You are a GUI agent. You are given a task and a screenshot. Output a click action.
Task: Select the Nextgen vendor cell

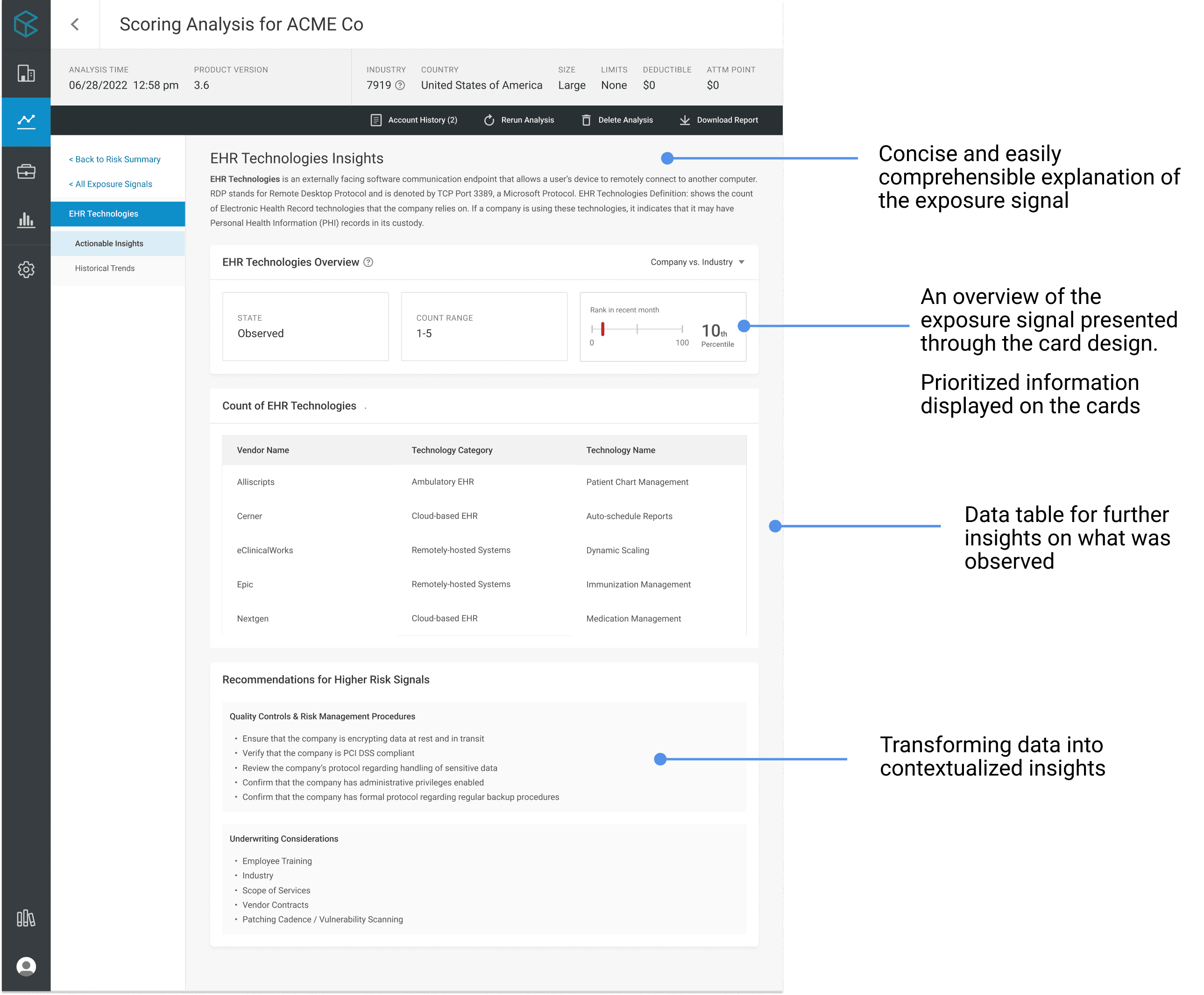click(x=253, y=619)
